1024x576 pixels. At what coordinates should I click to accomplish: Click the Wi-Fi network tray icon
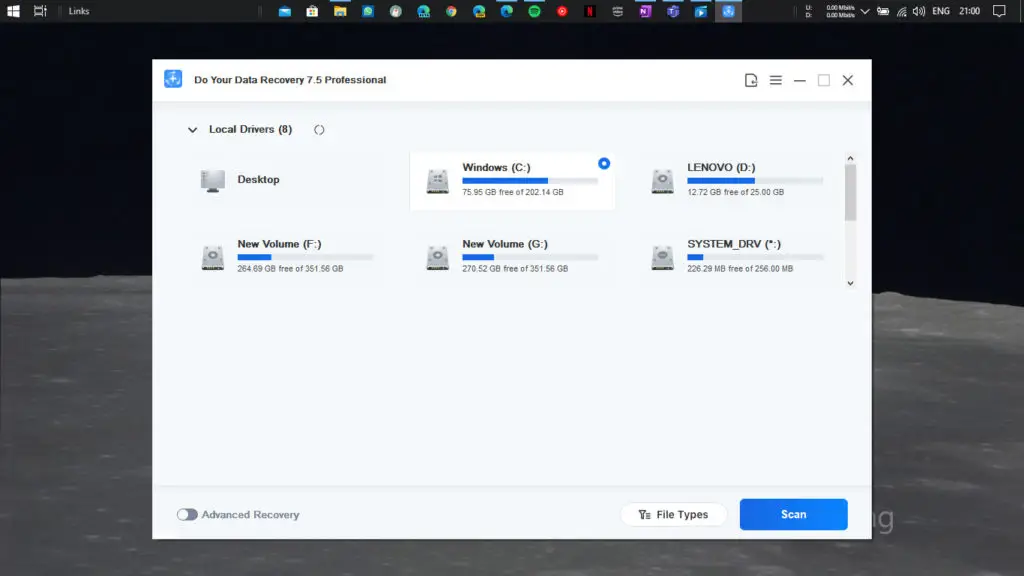pos(902,11)
